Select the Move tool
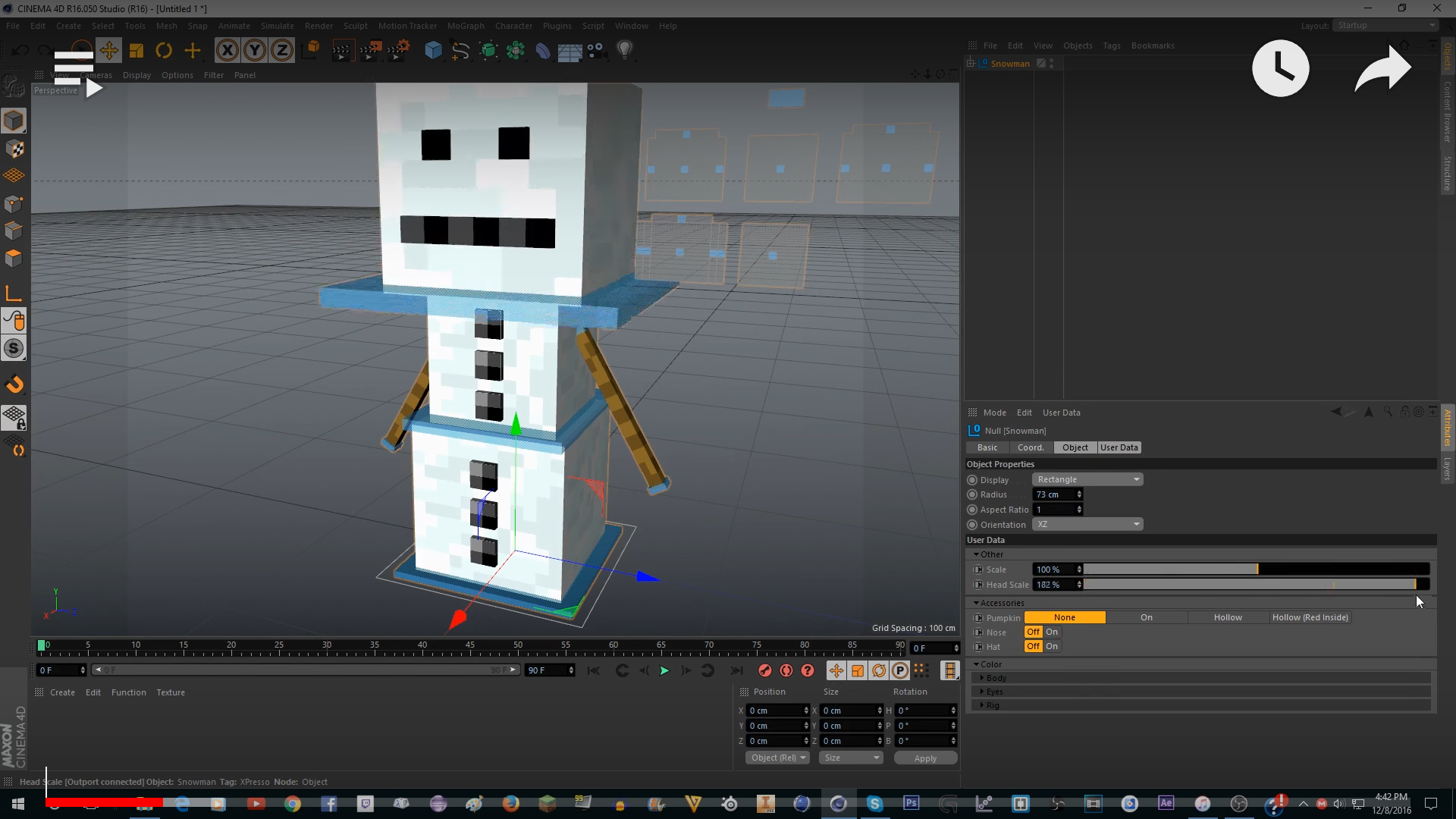 coord(108,51)
